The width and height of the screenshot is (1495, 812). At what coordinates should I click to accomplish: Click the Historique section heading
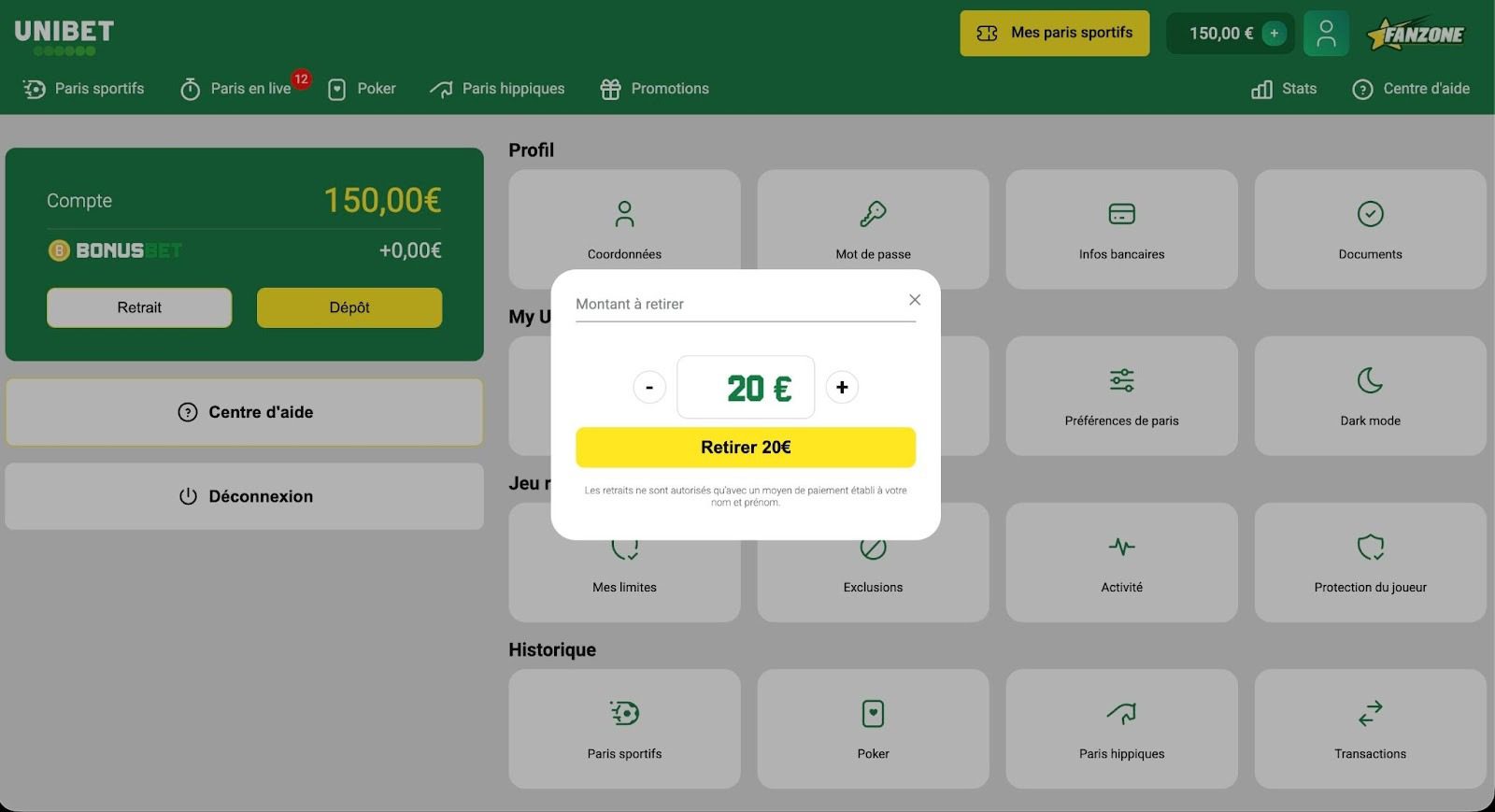click(552, 649)
